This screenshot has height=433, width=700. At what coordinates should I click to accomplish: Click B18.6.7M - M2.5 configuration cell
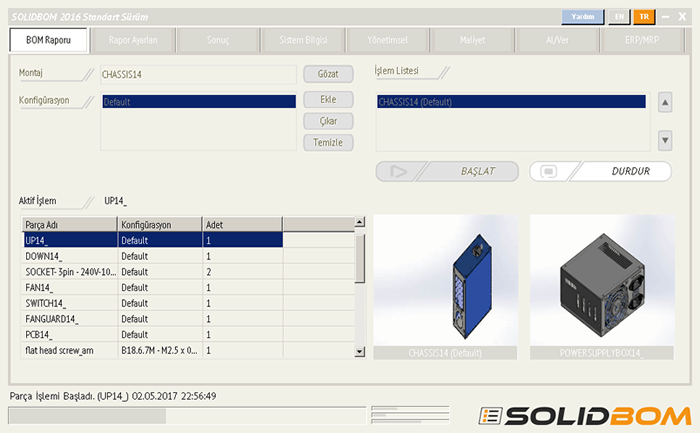160,350
